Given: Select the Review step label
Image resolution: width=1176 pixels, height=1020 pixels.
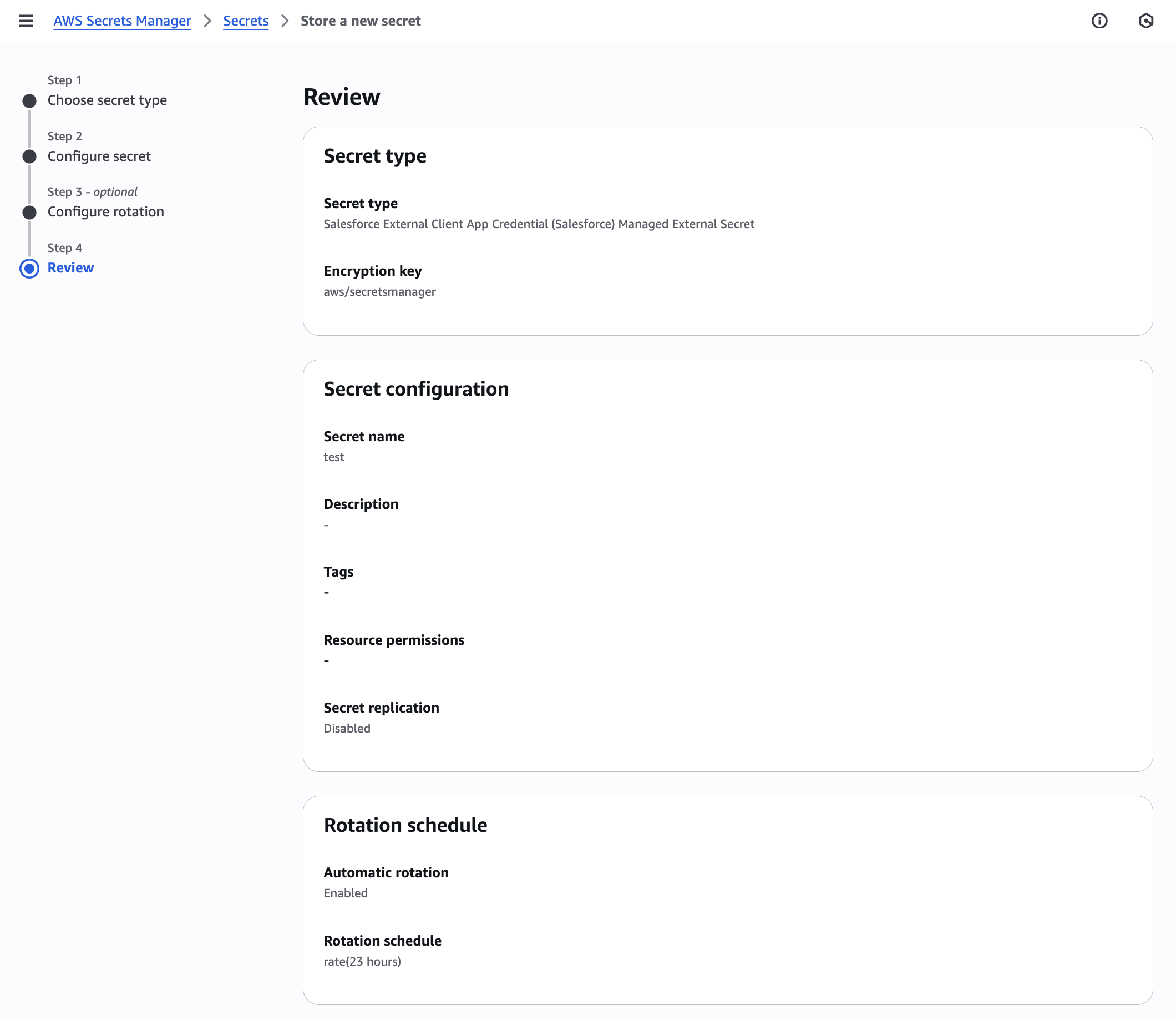Looking at the screenshot, I should (70, 267).
